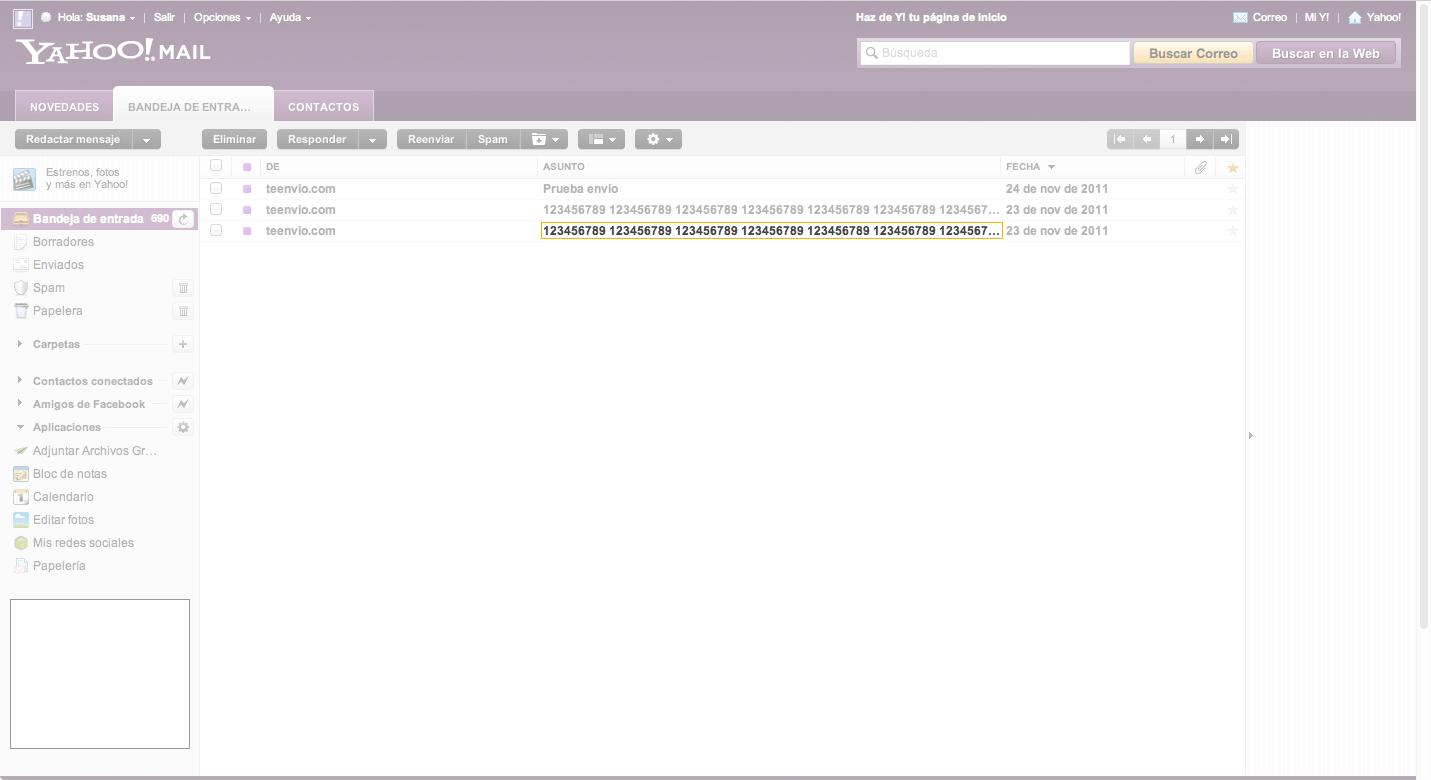The height and width of the screenshot is (780, 1431).
Task: Click Contactos conectados status icon
Action: click(183, 381)
